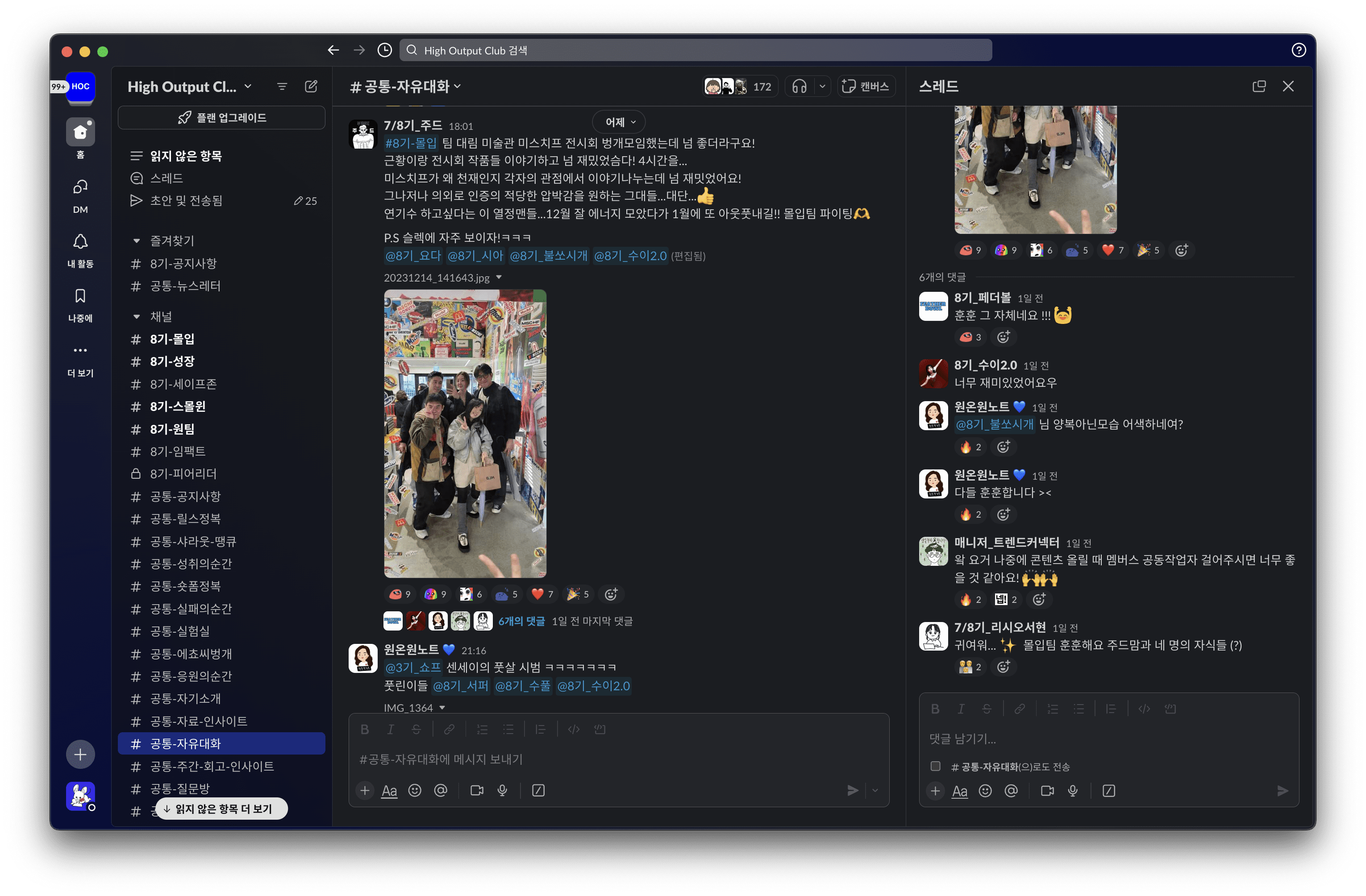Click the compose new message icon
This screenshot has width=1366, height=896.
coord(311,87)
